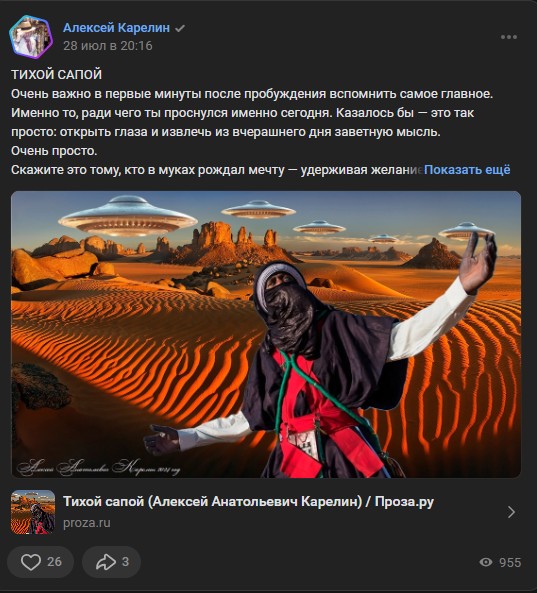Click the eye views counter icon
The width and height of the screenshot is (537, 593).
(x=486, y=562)
